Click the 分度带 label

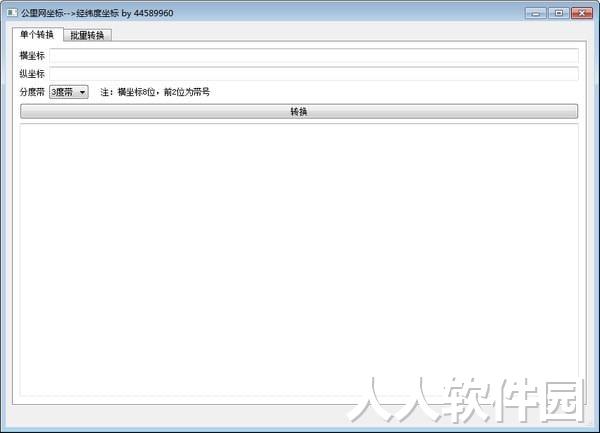32,92
